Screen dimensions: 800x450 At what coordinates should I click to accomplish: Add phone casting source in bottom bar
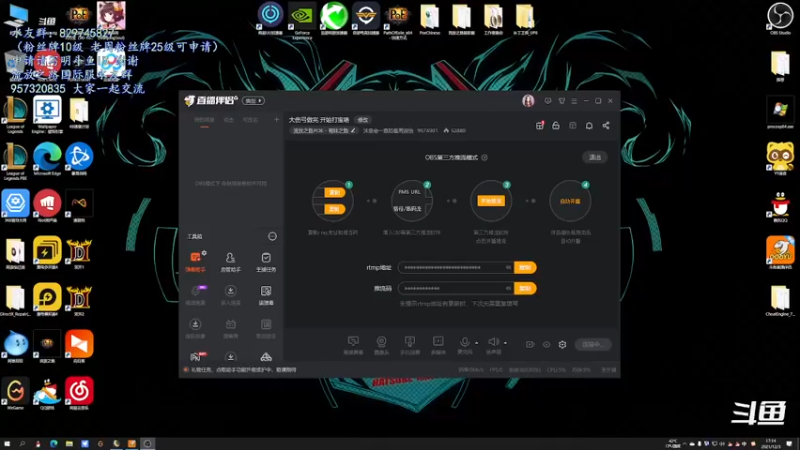click(x=410, y=344)
